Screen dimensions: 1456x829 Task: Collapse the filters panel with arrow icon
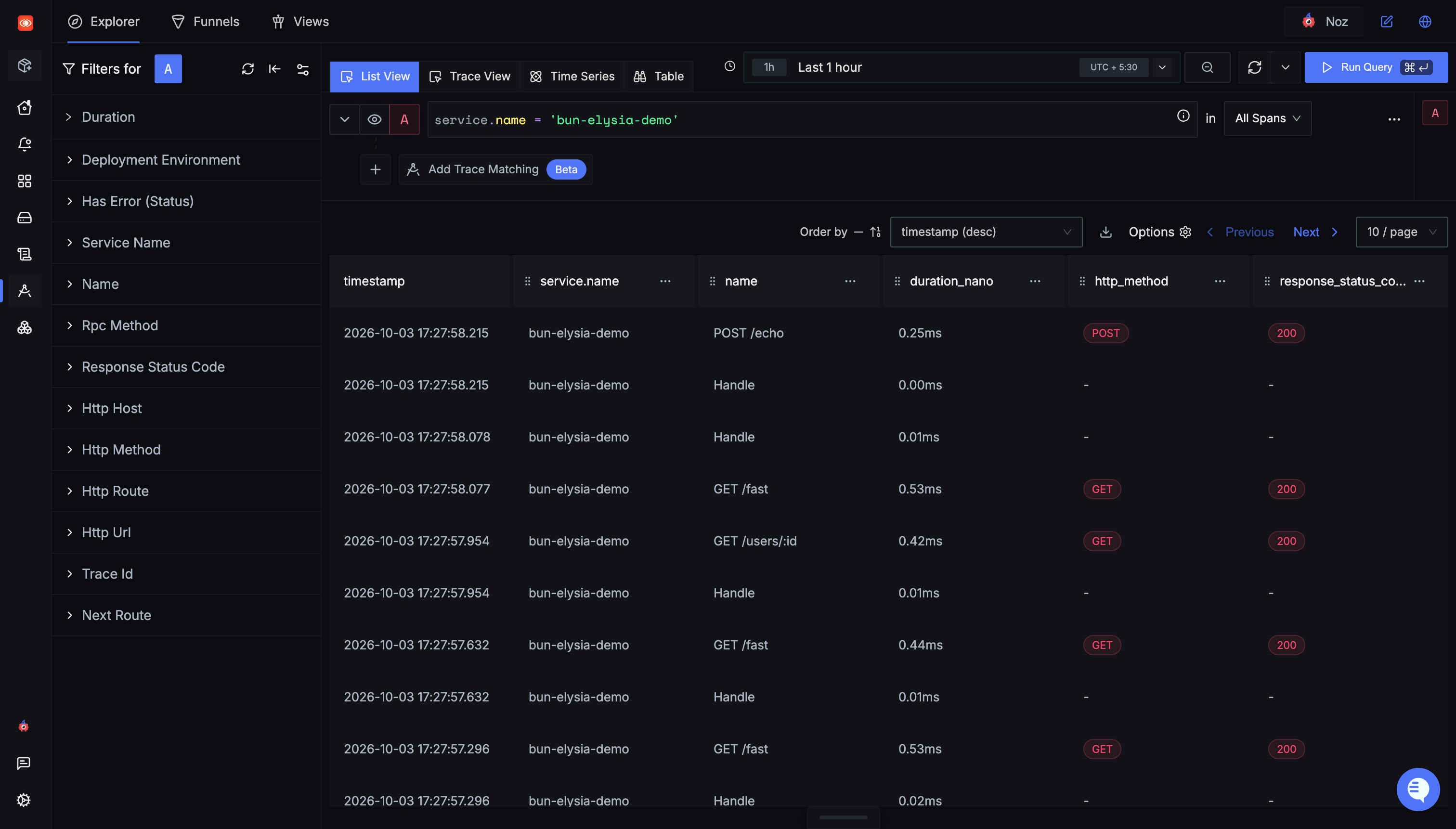pyautogui.click(x=275, y=69)
